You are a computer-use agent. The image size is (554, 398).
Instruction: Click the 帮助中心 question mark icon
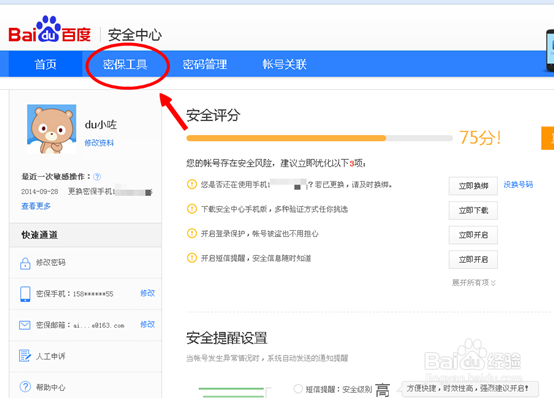tap(25, 387)
